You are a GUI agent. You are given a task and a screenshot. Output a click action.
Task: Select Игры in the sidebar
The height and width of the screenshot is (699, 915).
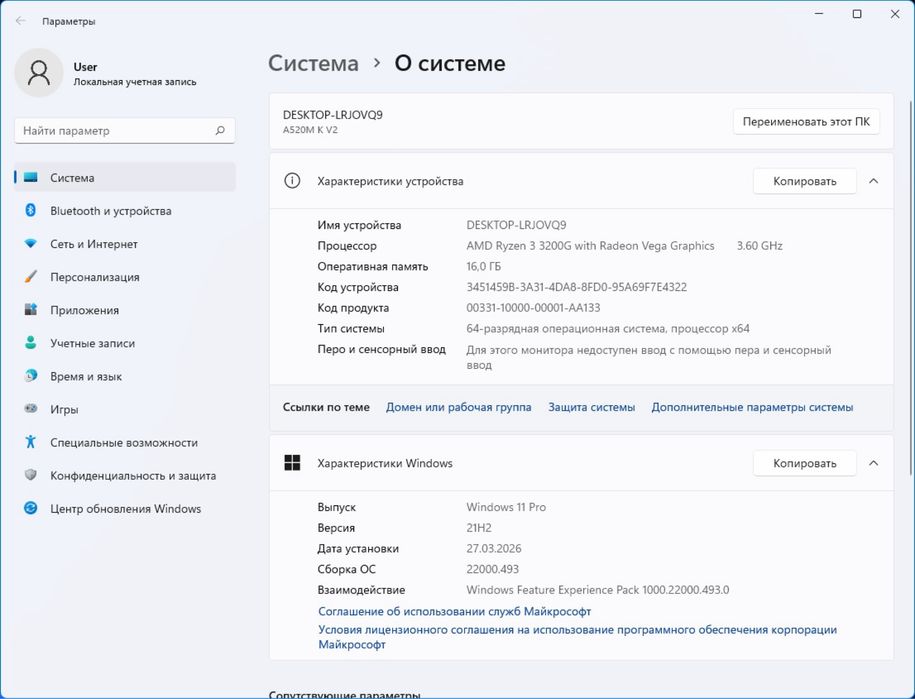[x=125, y=410]
